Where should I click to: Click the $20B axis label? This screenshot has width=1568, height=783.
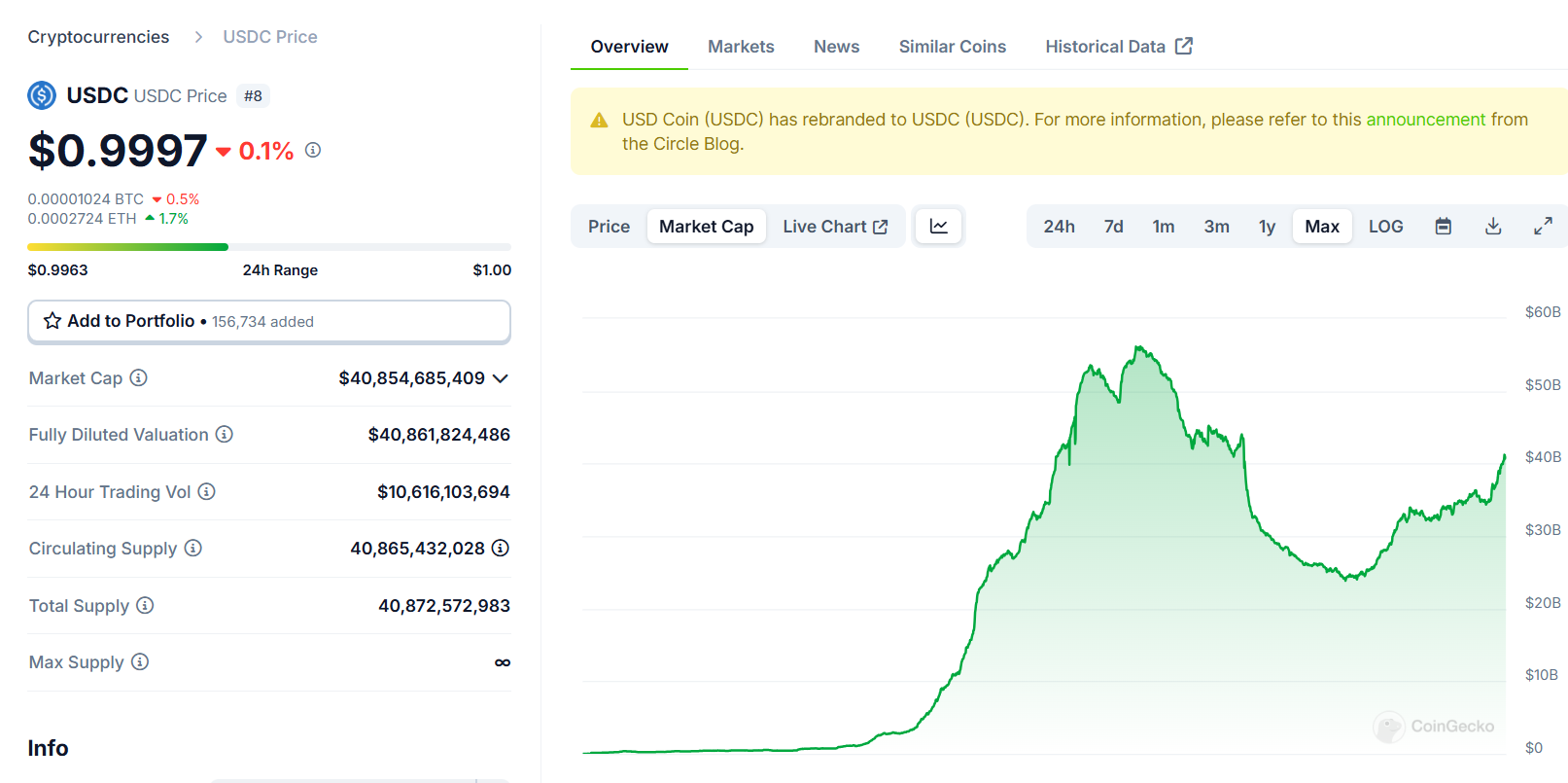coord(1543,603)
